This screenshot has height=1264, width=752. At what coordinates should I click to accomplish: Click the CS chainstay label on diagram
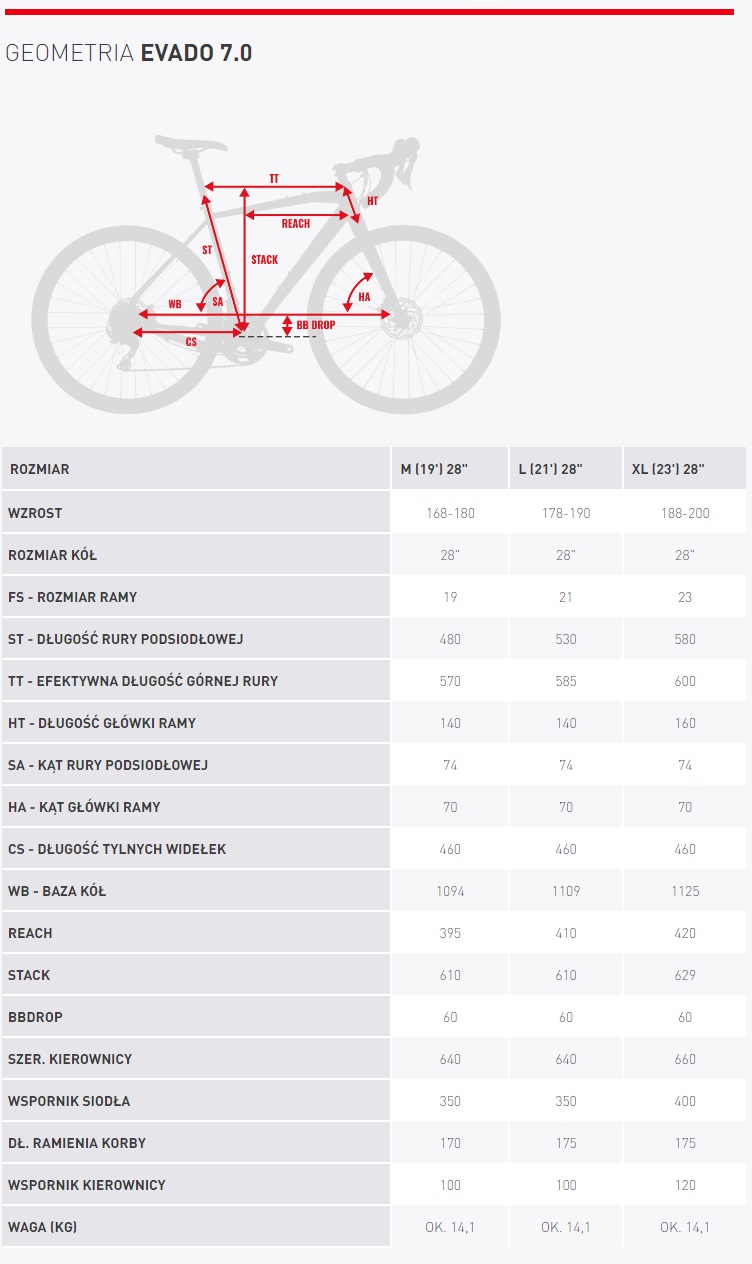click(x=191, y=342)
